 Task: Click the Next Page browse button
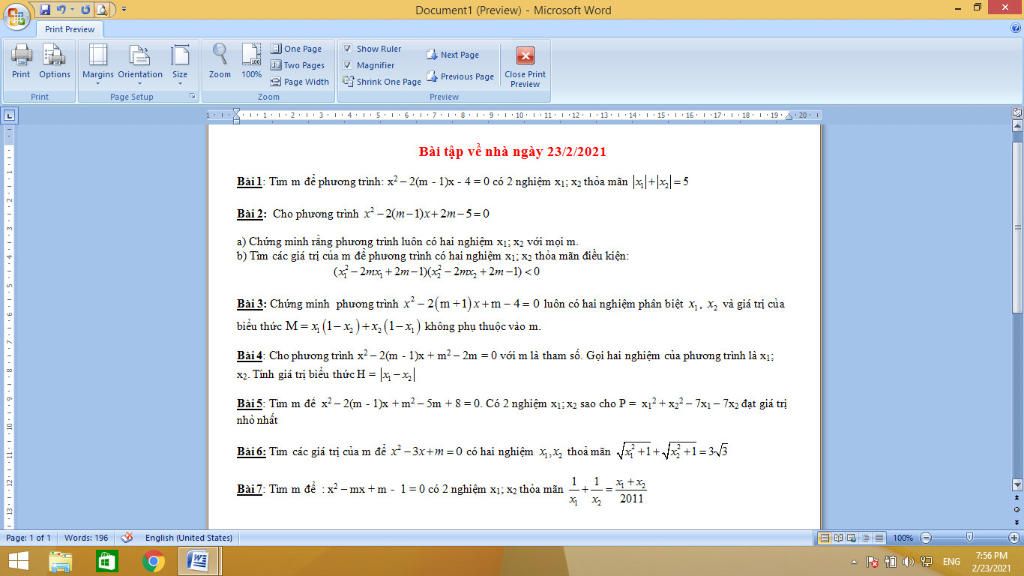(x=1017, y=522)
